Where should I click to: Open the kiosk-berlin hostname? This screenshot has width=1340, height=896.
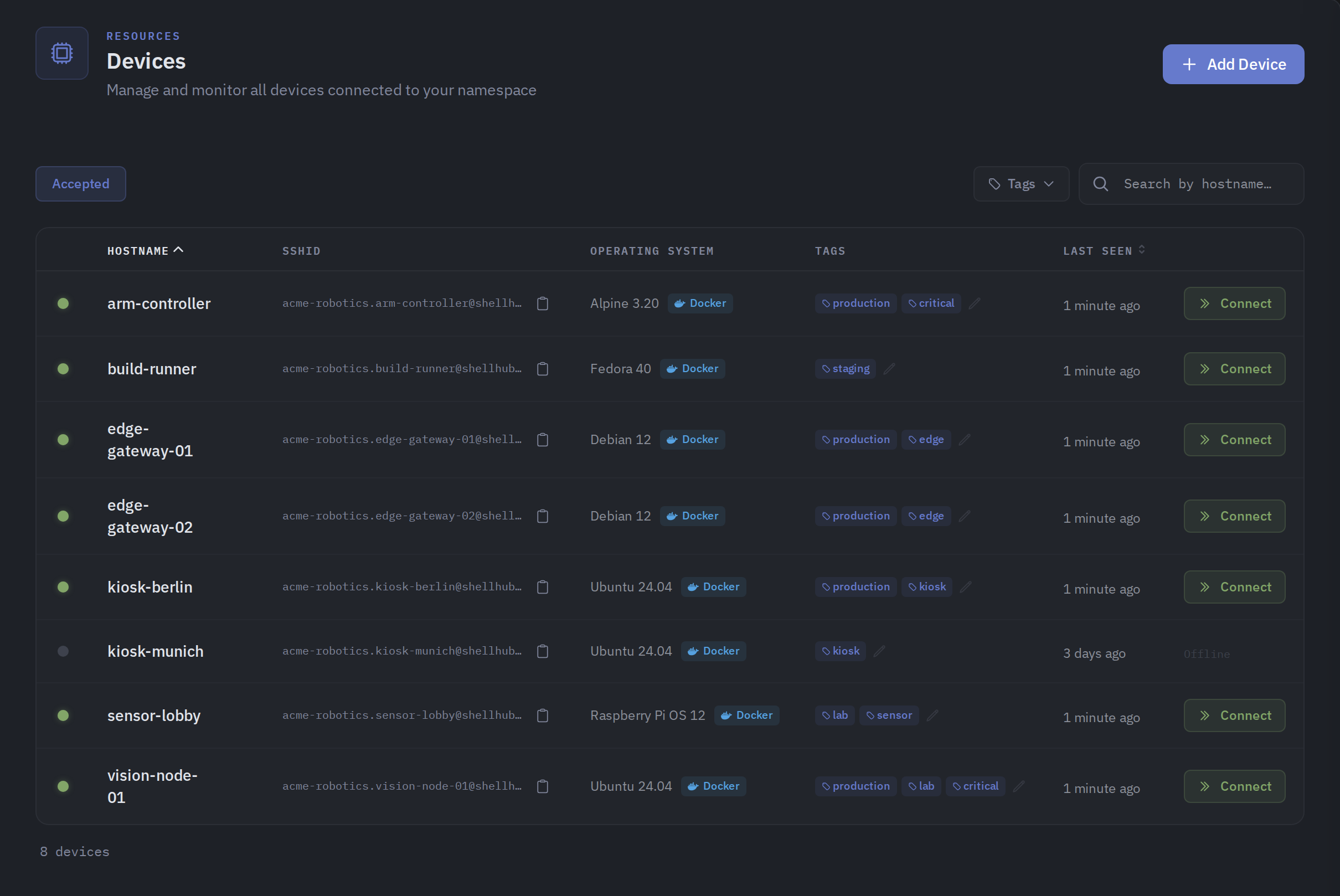(150, 587)
